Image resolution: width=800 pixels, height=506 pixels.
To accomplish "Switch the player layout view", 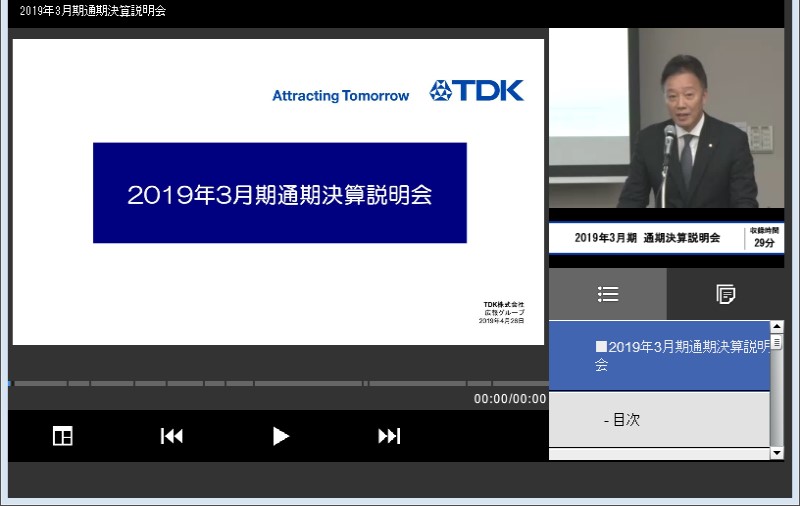I will (x=63, y=436).
